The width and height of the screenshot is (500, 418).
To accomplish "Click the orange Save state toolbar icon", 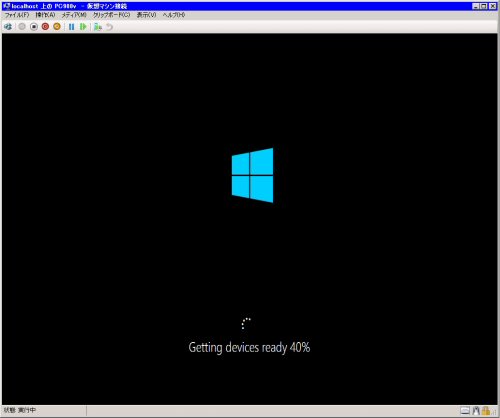I will point(57,27).
